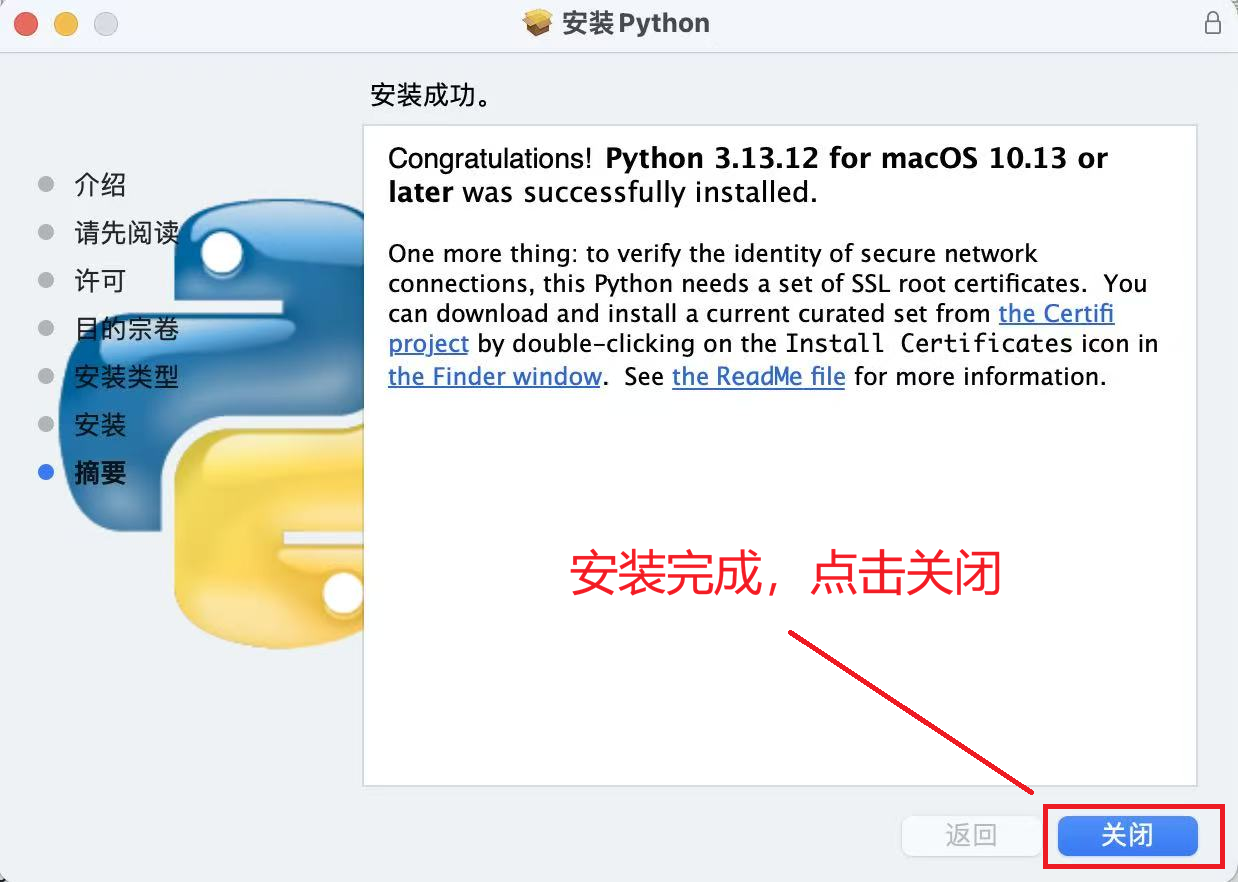This screenshot has width=1238, height=882.
Task: Open the Finder window link
Action: [494, 376]
